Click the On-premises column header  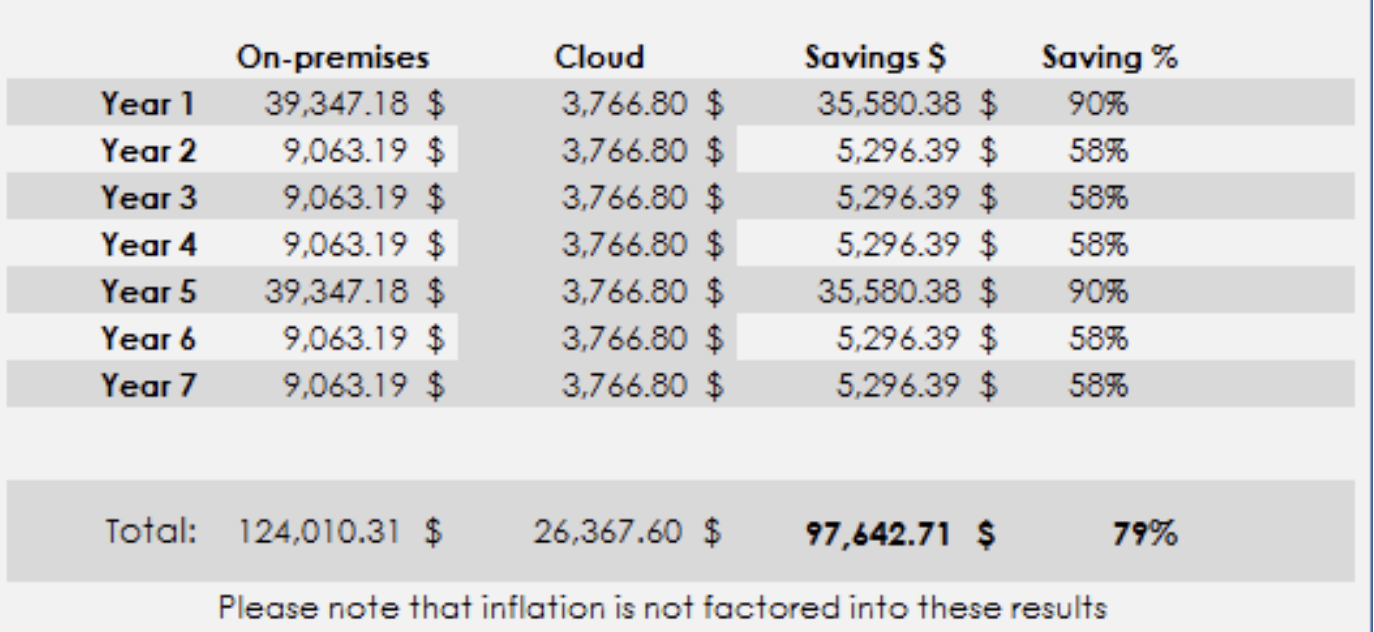pyautogui.click(x=332, y=58)
